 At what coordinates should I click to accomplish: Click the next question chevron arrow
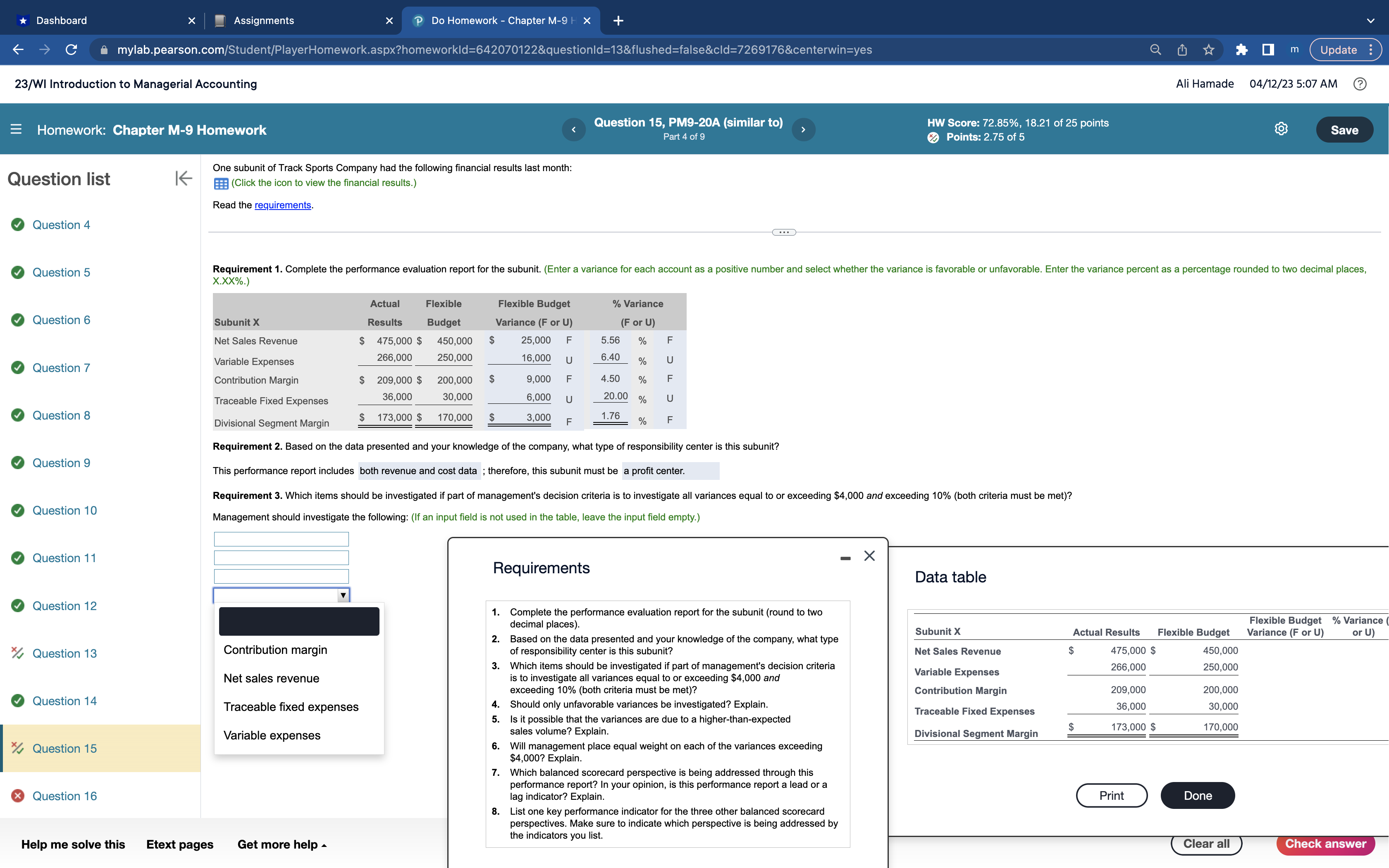[803, 129]
